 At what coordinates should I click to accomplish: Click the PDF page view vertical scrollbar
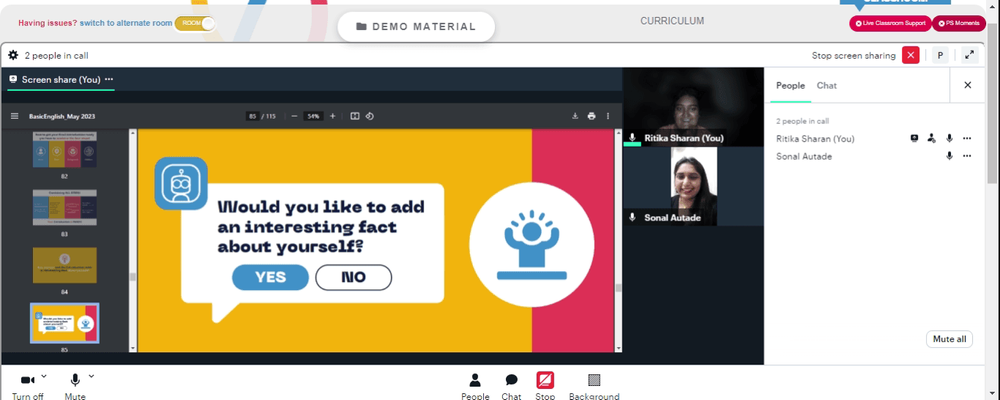click(618, 241)
